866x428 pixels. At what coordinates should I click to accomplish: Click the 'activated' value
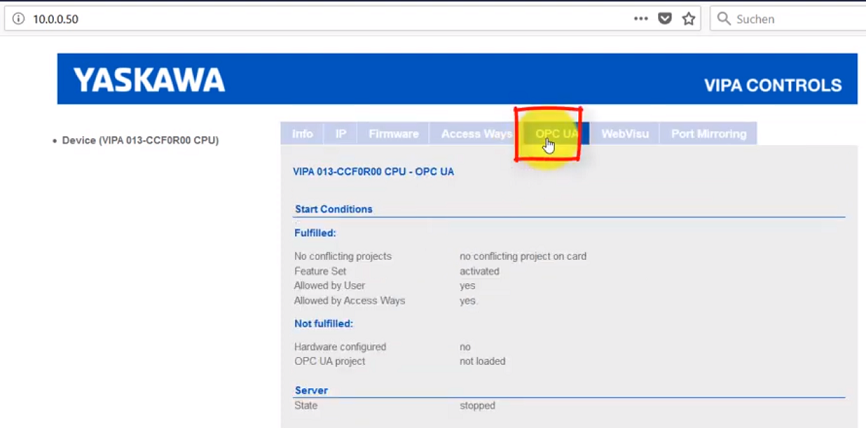[x=479, y=271]
